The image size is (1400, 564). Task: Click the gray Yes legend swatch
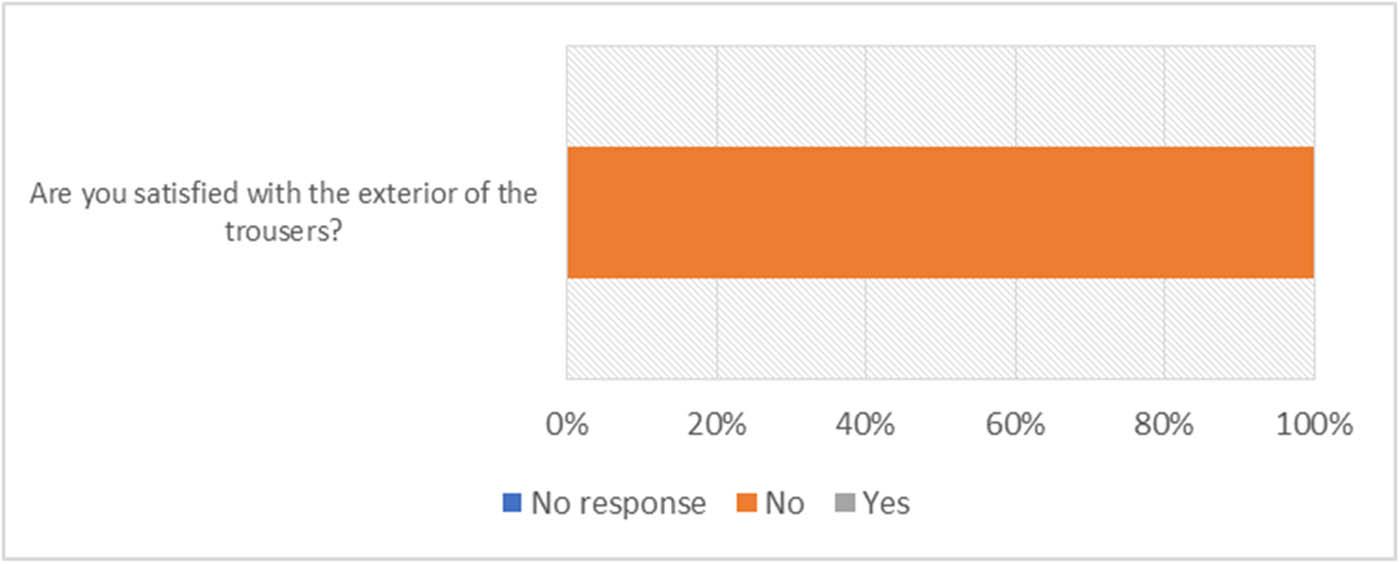pos(841,503)
